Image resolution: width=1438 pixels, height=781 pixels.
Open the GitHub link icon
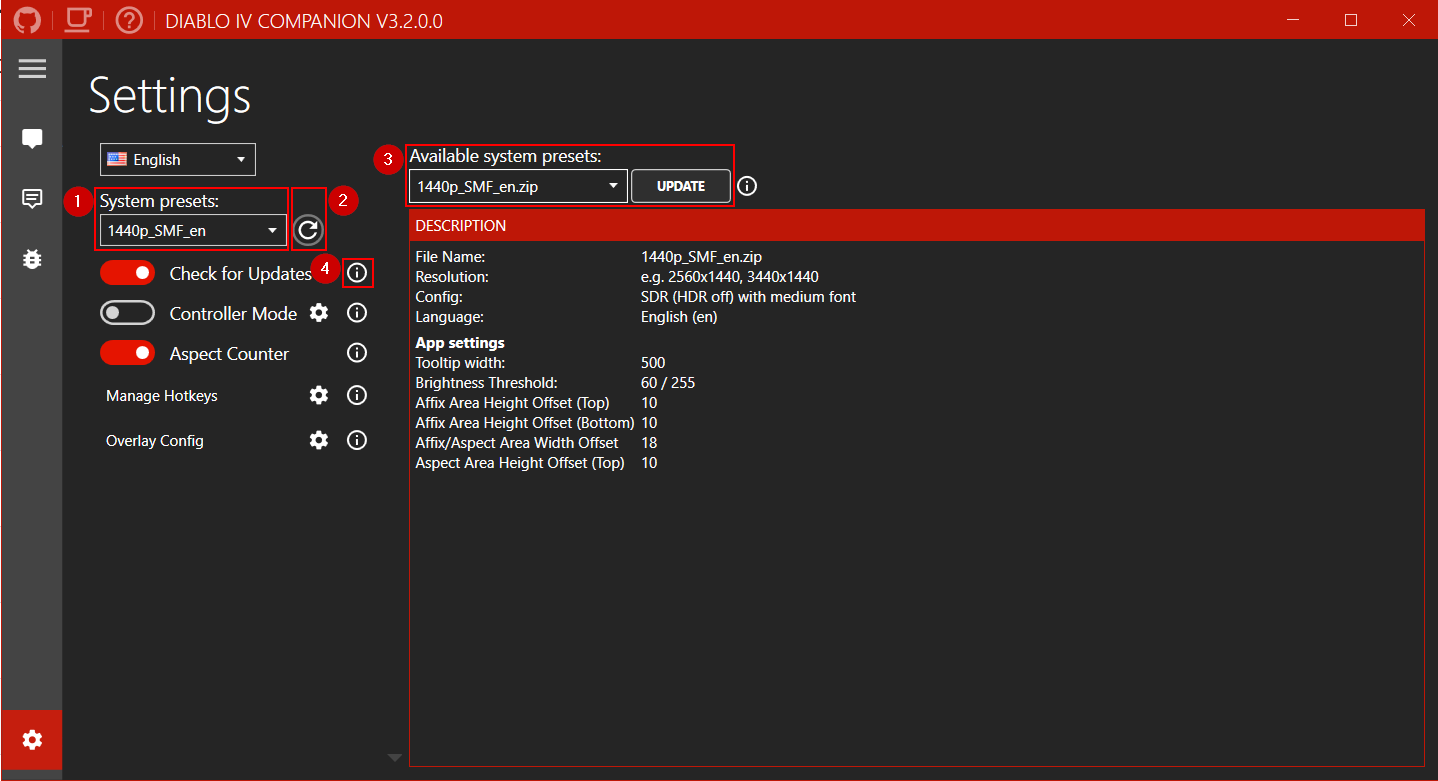(27, 20)
